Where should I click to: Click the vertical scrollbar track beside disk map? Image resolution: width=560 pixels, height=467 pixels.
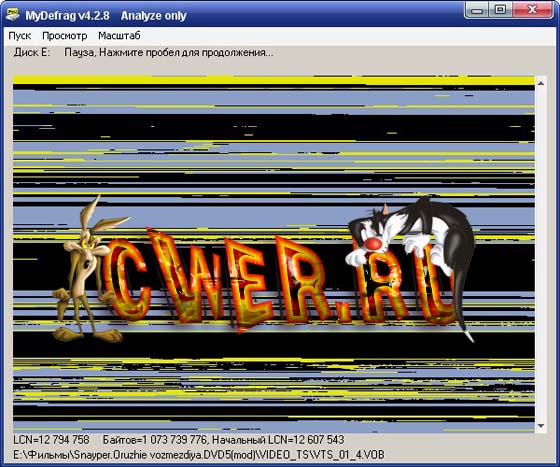click(x=541, y=254)
